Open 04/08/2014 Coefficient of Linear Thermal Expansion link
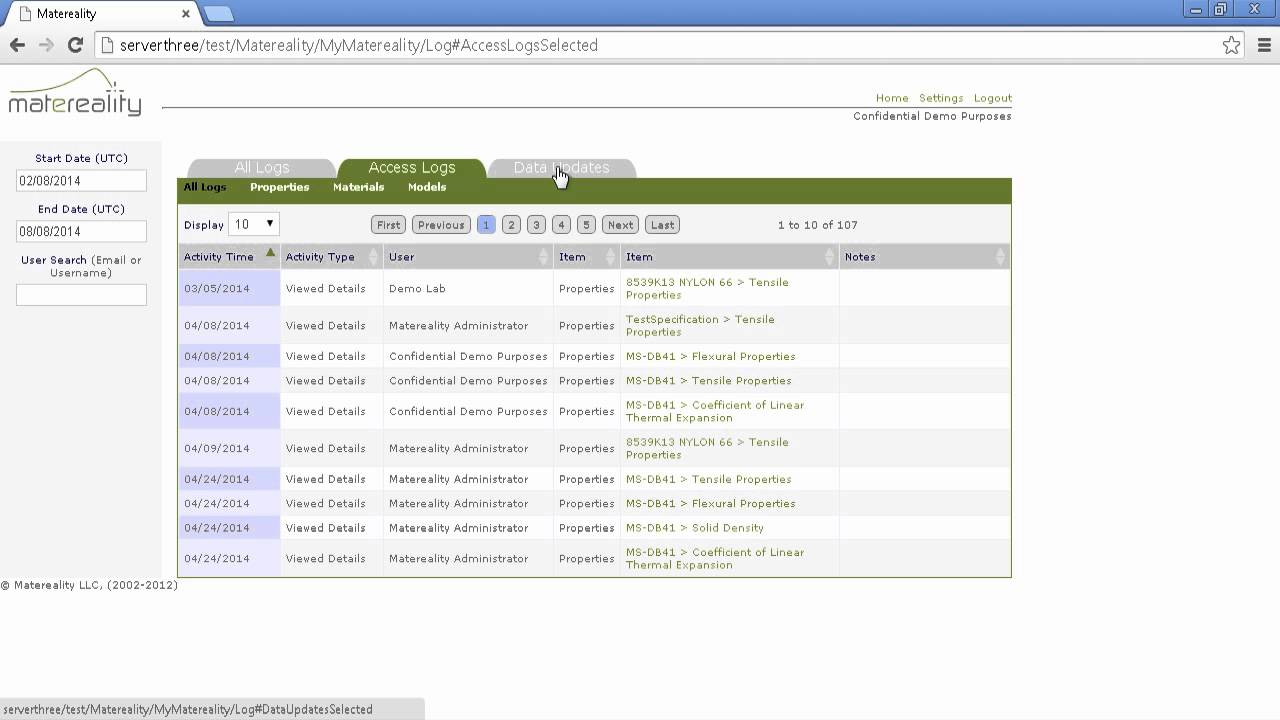 (715, 411)
